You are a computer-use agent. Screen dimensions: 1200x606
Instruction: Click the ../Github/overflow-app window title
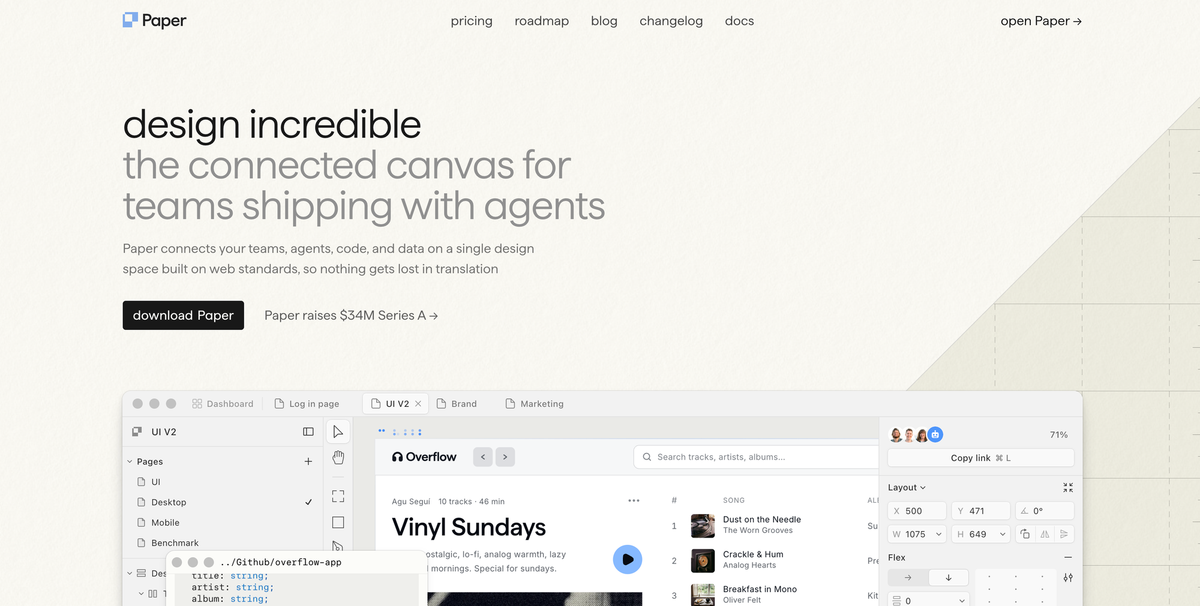(x=280, y=562)
